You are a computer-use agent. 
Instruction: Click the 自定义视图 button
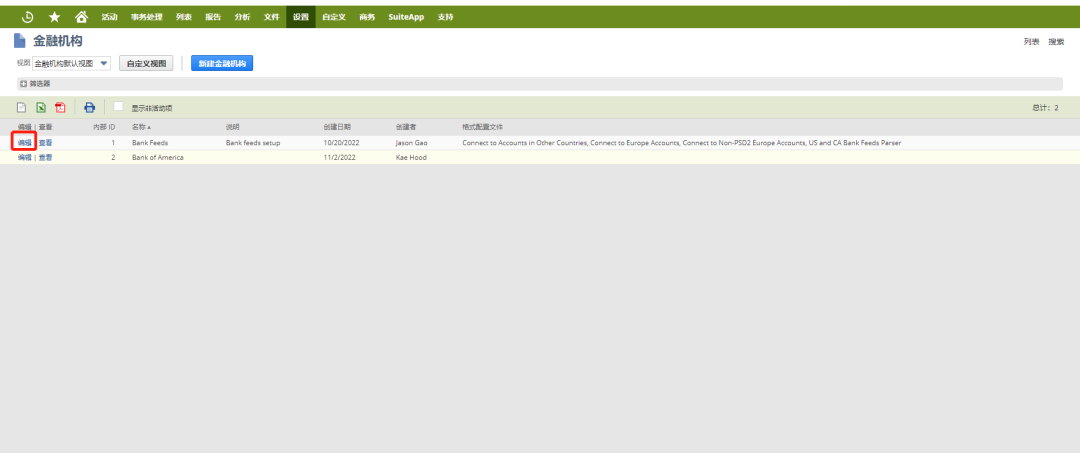tap(146, 63)
